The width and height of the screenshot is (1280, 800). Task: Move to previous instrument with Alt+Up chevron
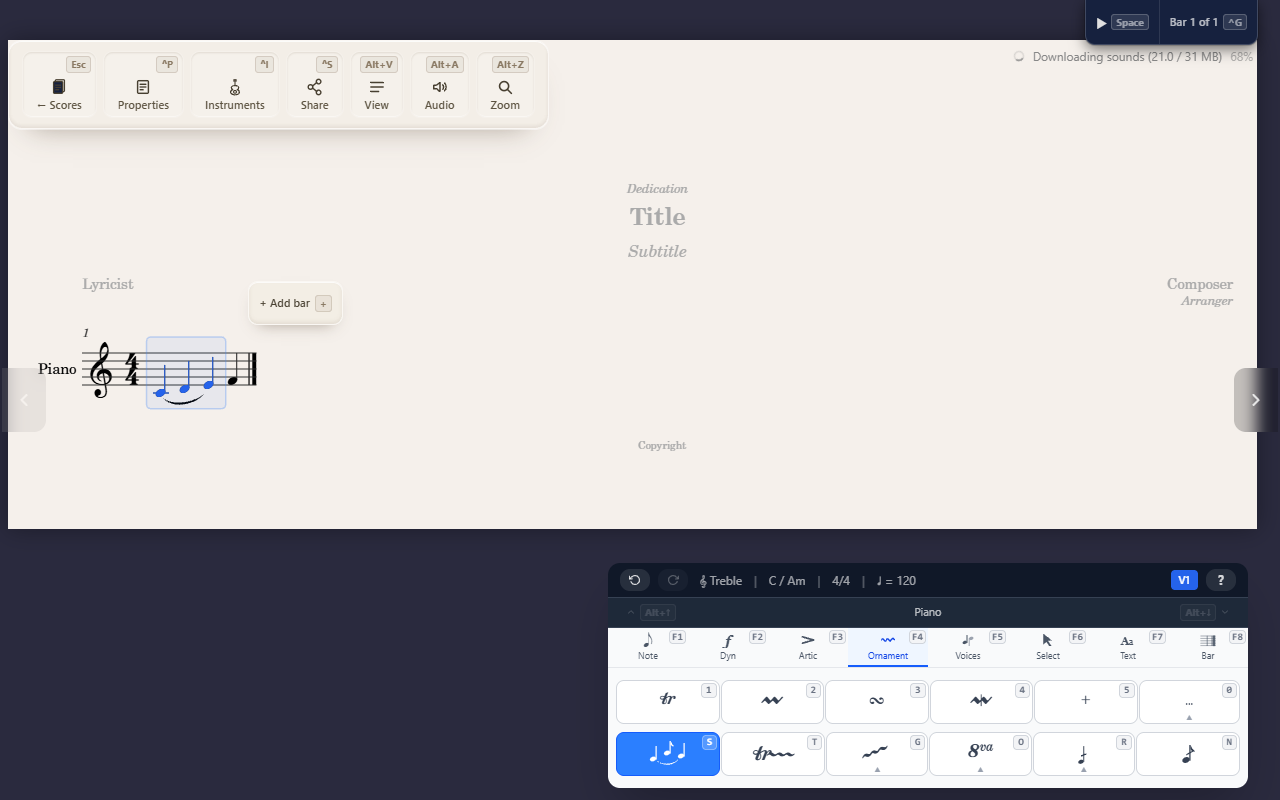tap(650, 612)
